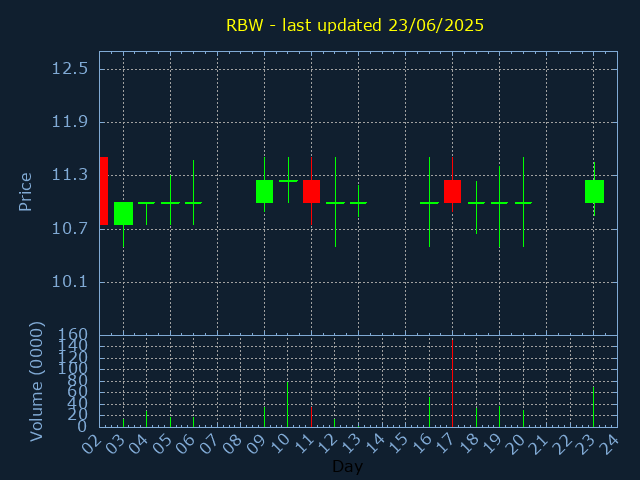The image size is (640, 480).
Task: Click the green volume bar on day 04
Action: pos(147,419)
